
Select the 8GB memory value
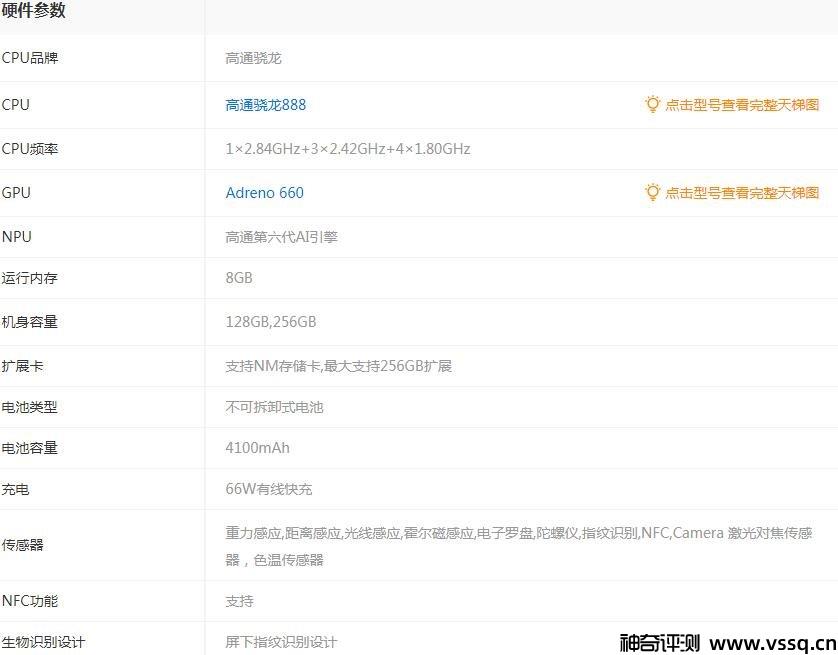click(239, 278)
